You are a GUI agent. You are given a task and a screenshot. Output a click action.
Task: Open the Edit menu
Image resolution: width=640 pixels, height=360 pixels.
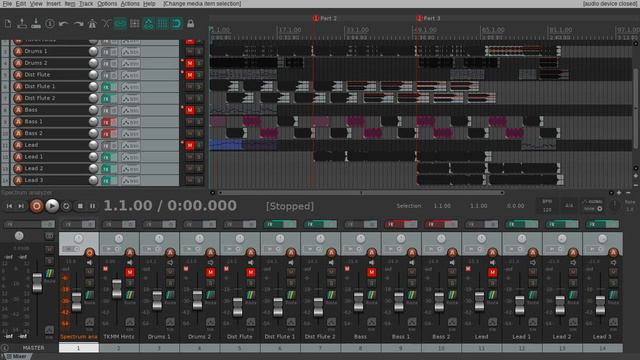coord(21,4)
